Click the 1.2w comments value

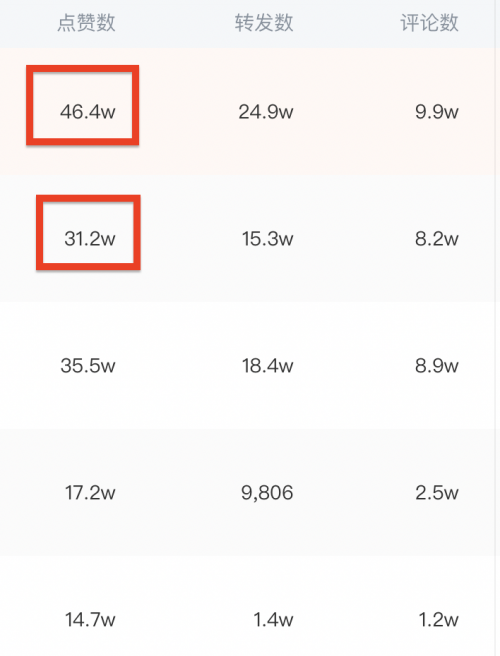click(438, 620)
